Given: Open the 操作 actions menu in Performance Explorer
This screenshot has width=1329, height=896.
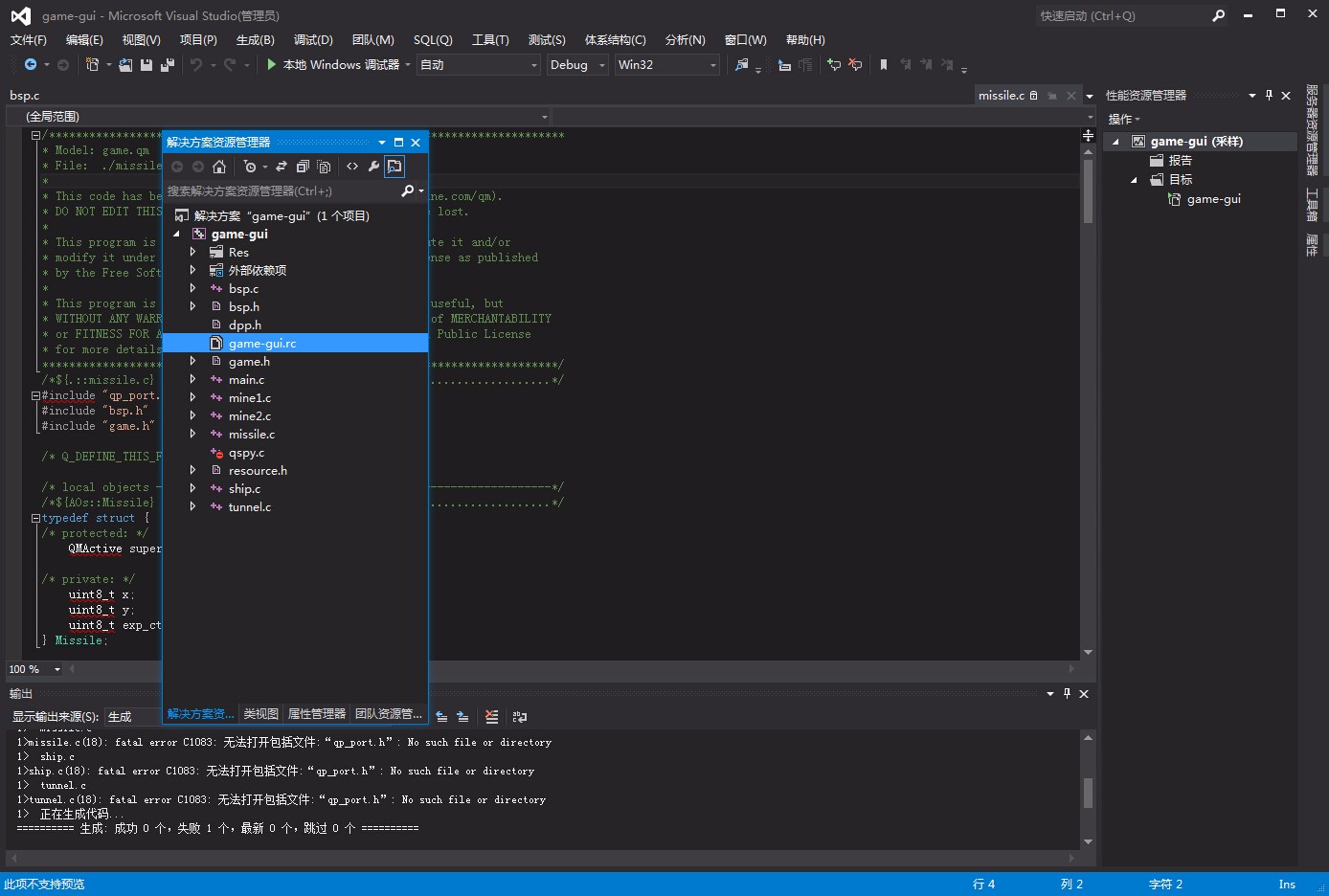Looking at the screenshot, I should click(x=1123, y=119).
